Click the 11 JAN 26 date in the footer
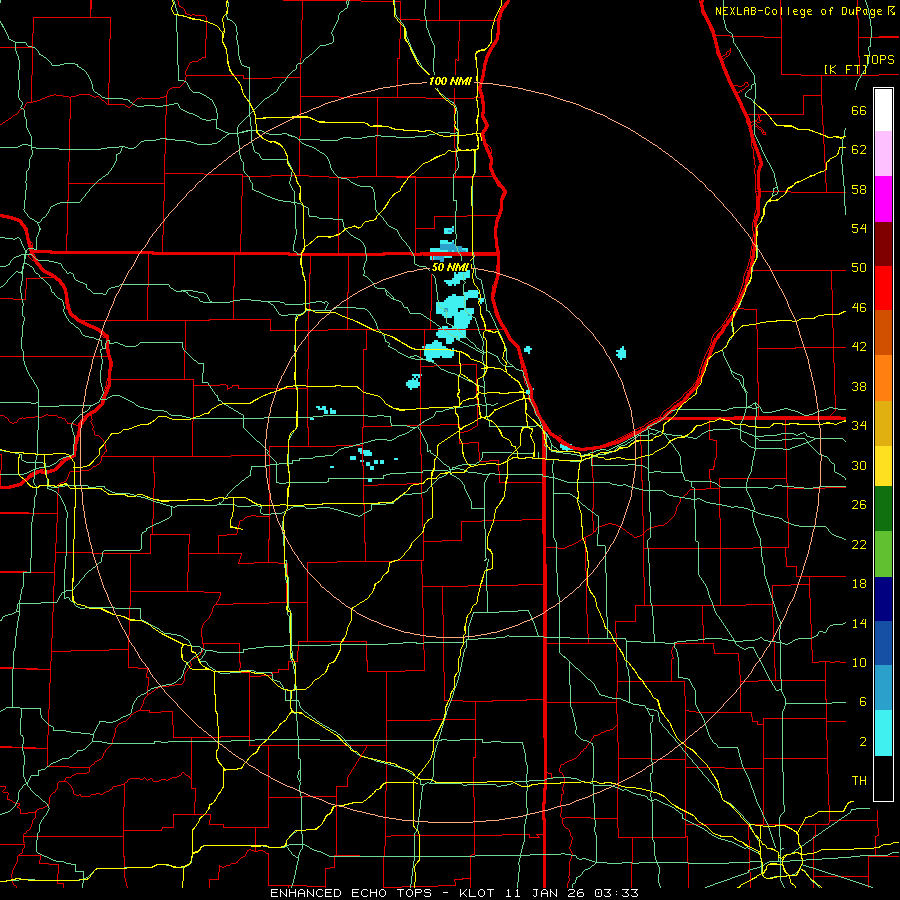 click(546, 893)
